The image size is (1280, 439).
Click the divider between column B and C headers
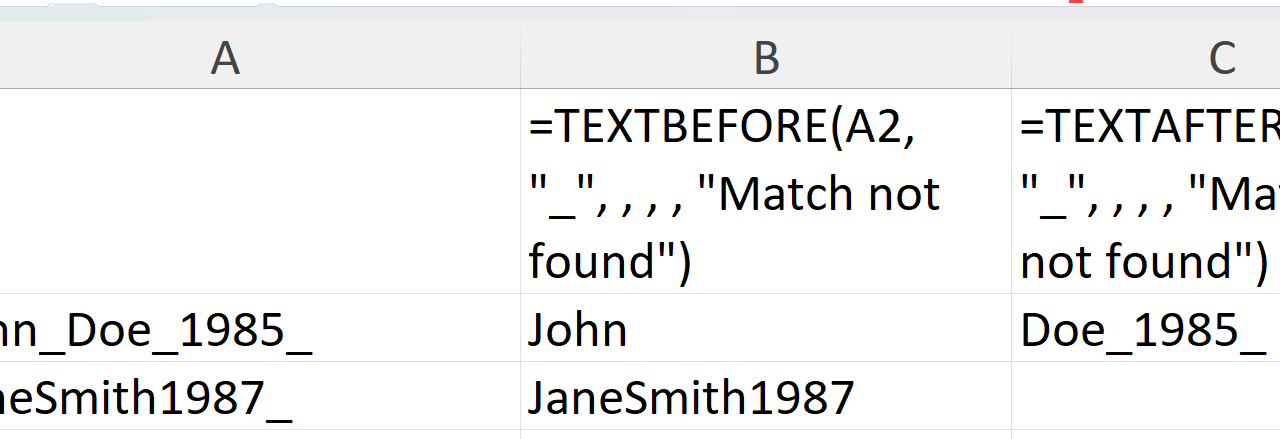point(1011,60)
